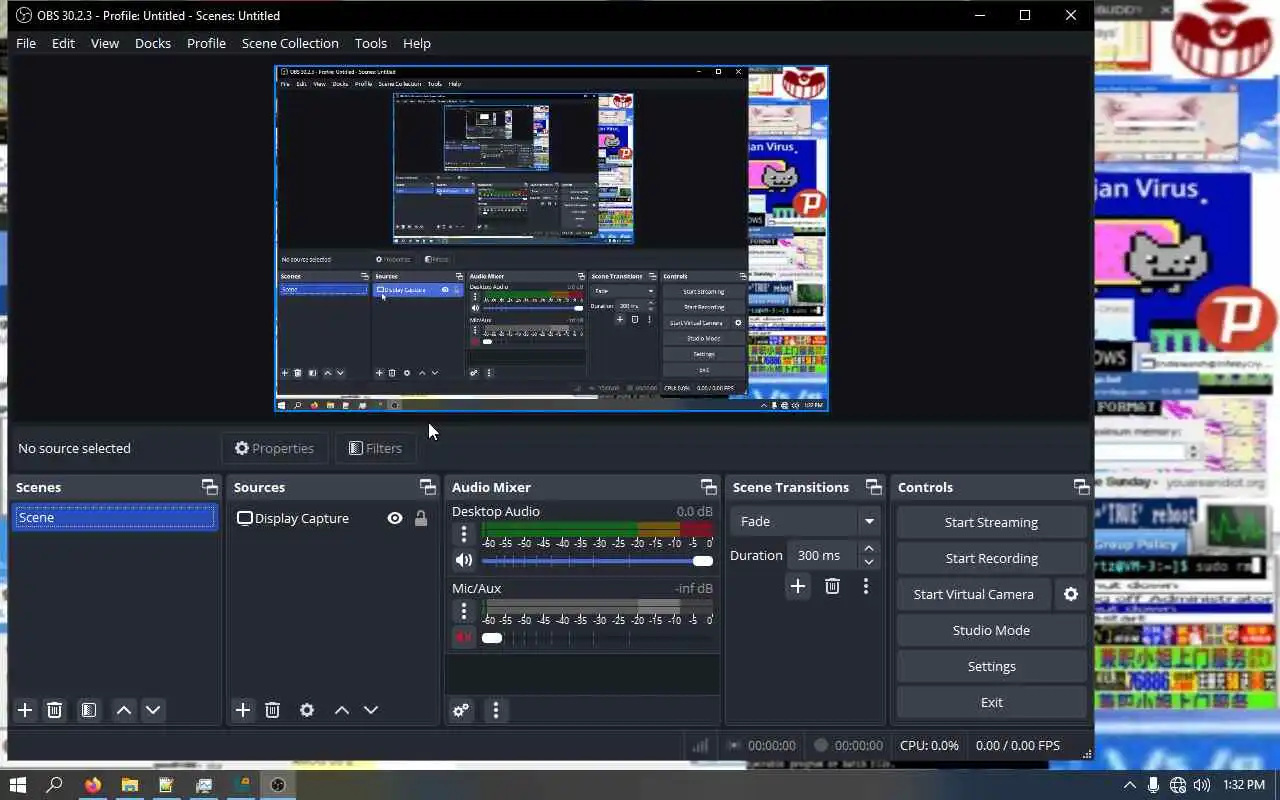The image size is (1280, 800).
Task: Open transition properties three-dots icon
Action: [x=866, y=586]
